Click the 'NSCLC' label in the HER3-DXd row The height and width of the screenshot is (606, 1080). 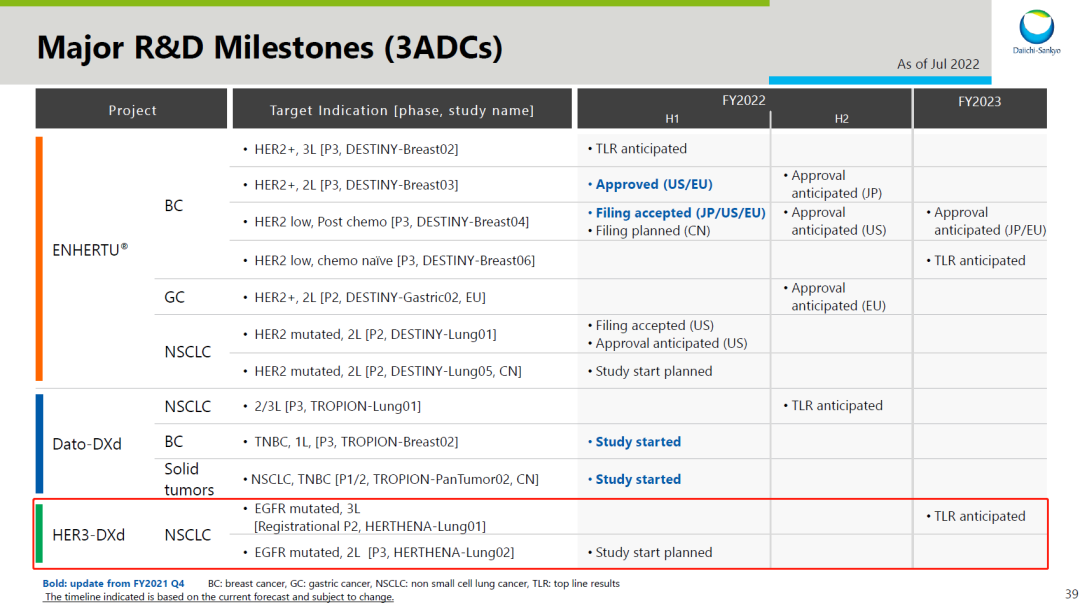(187, 534)
